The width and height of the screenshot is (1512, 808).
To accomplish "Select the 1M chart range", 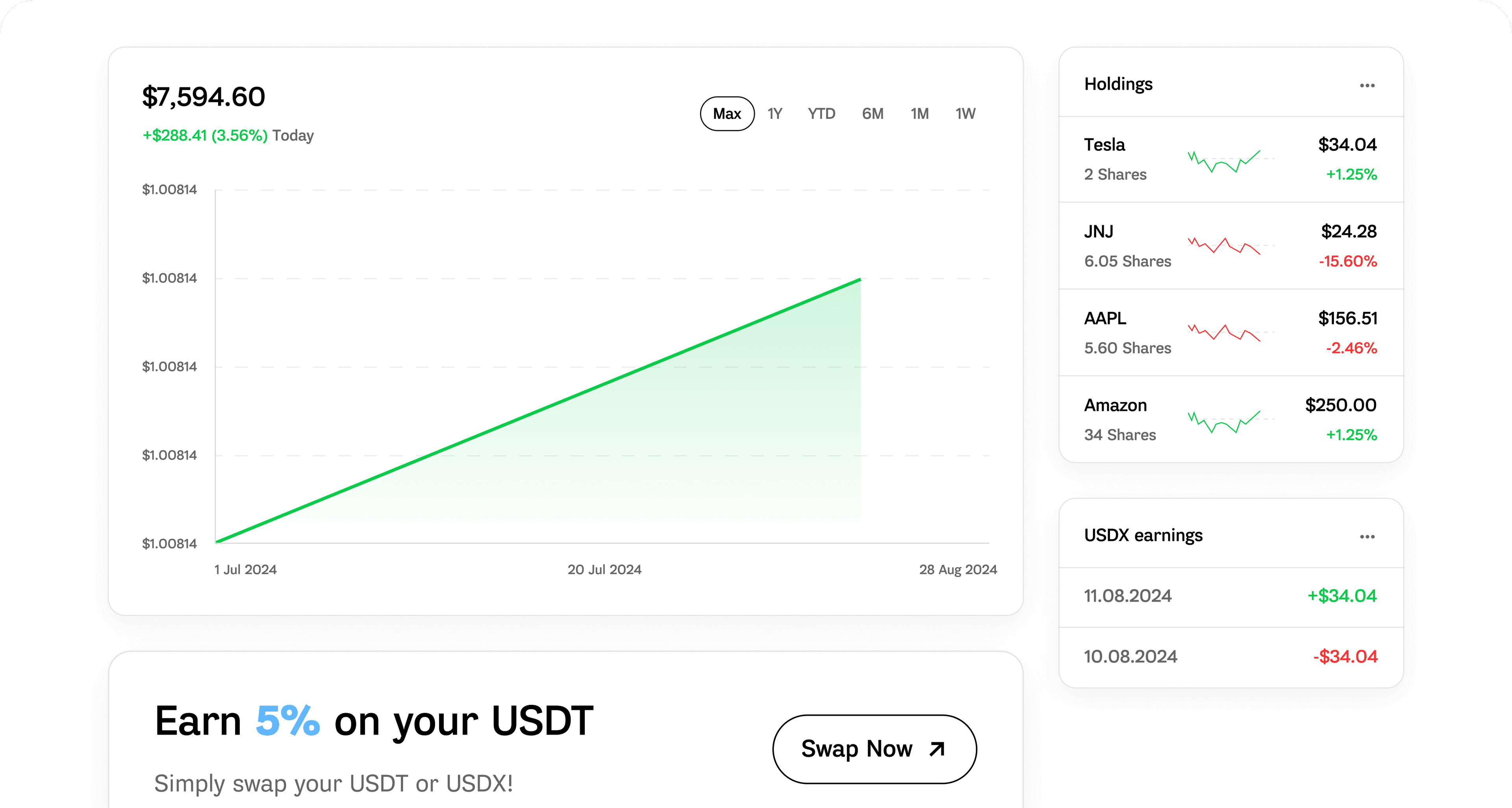I will tap(920, 114).
